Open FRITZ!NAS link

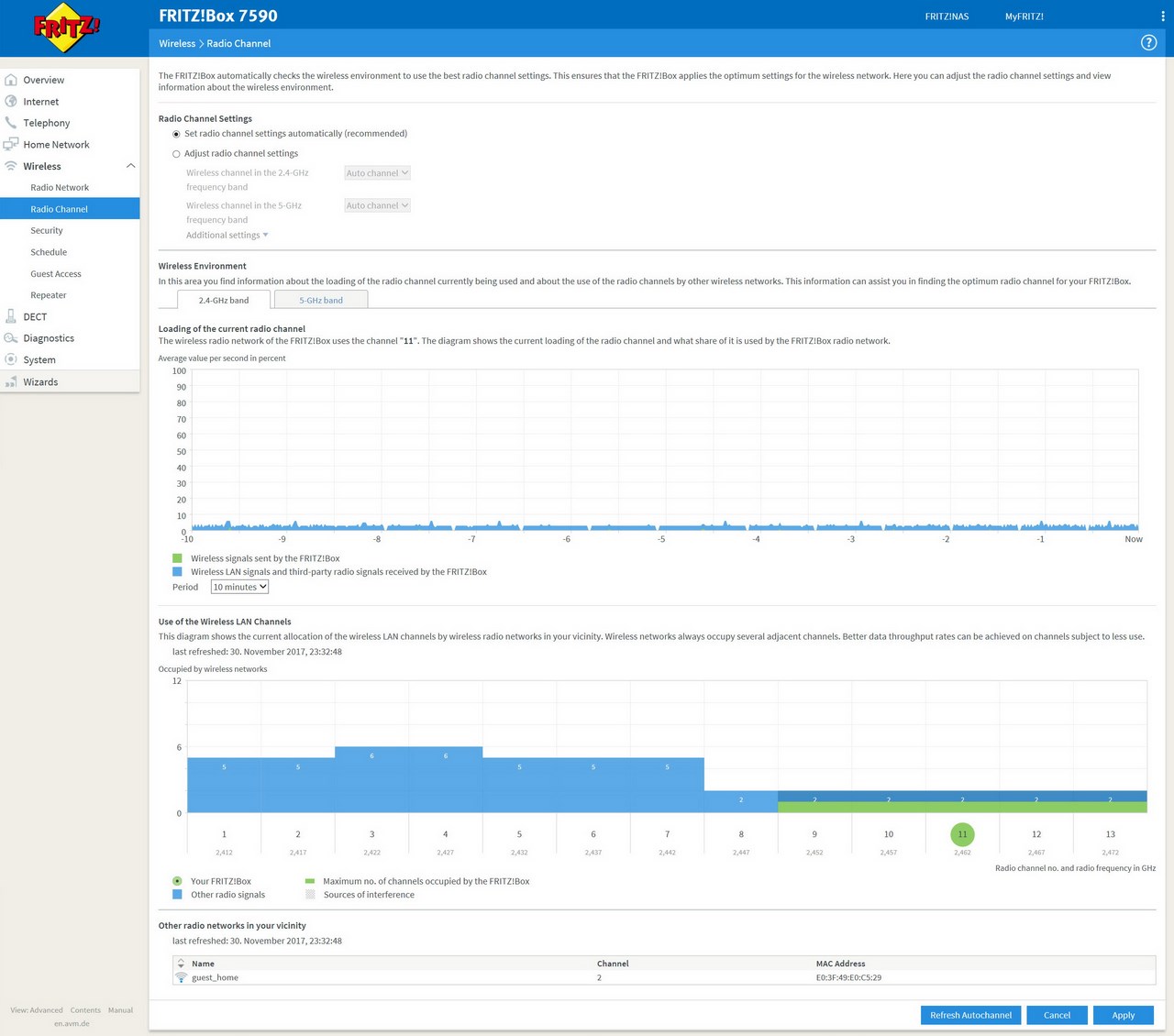pos(947,17)
